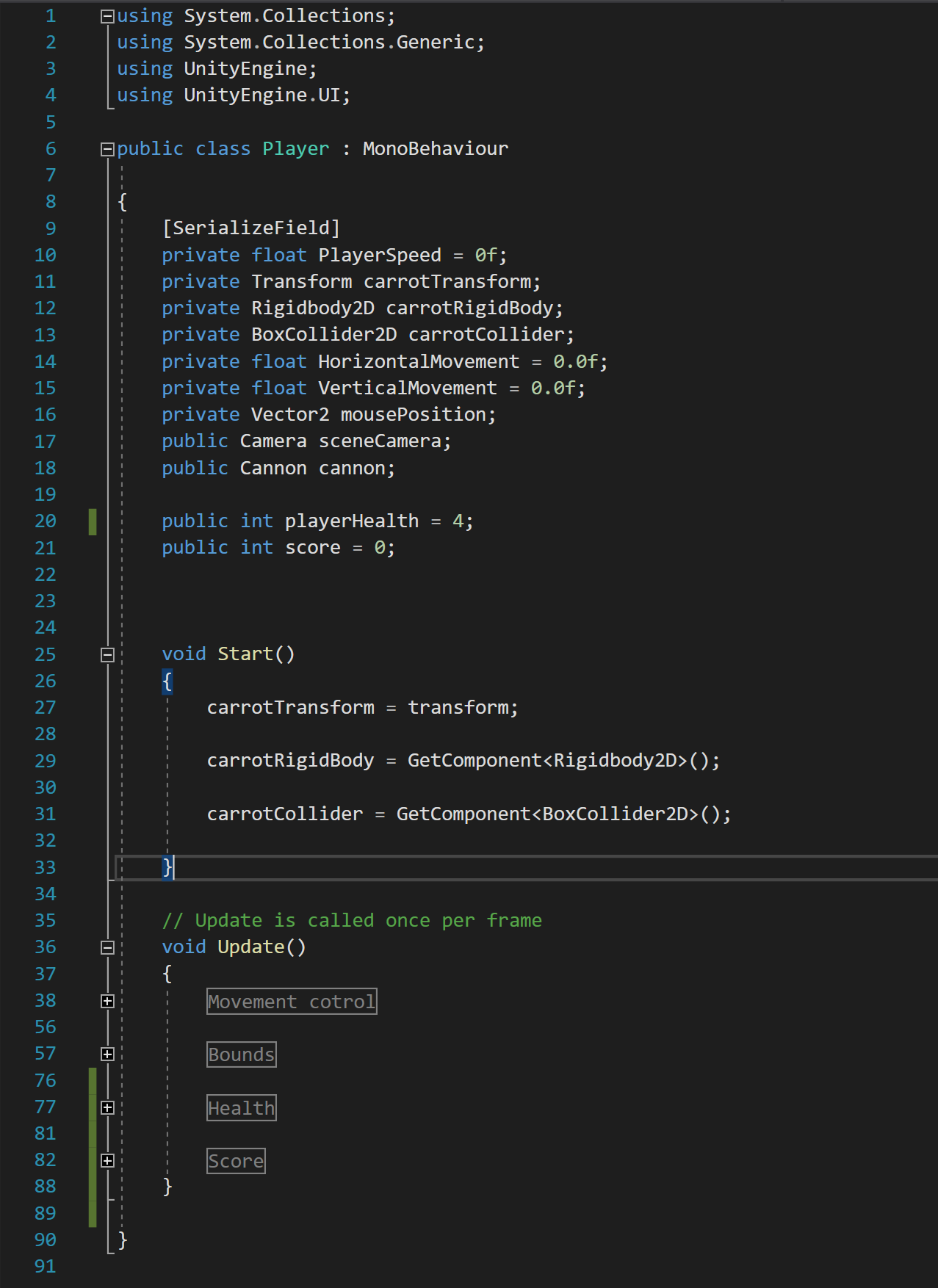Click the [SerializeField] attribute

pyautogui.click(x=251, y=228)
